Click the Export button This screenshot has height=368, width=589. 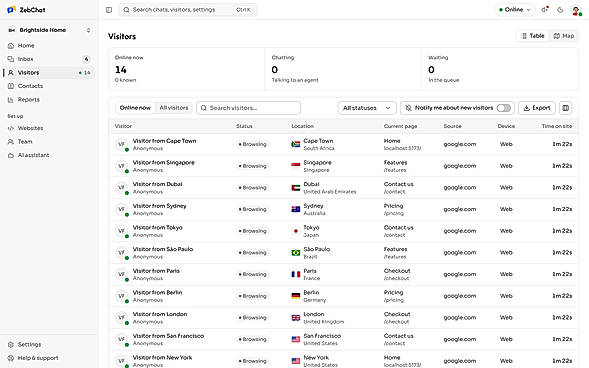pyautogui.click(x=536, y=108)
